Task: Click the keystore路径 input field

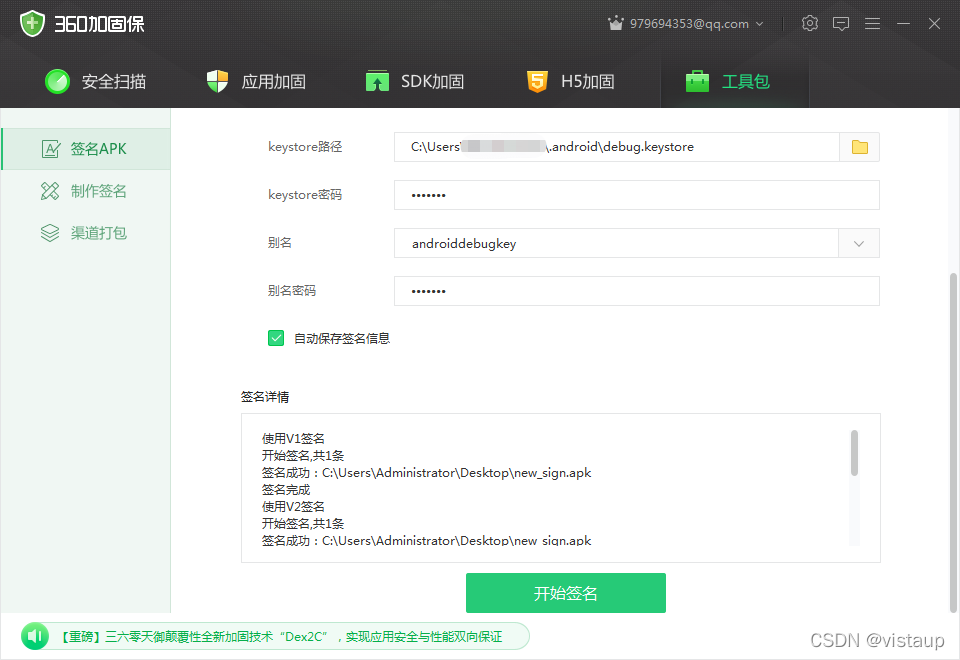Action: coord(617,147)
